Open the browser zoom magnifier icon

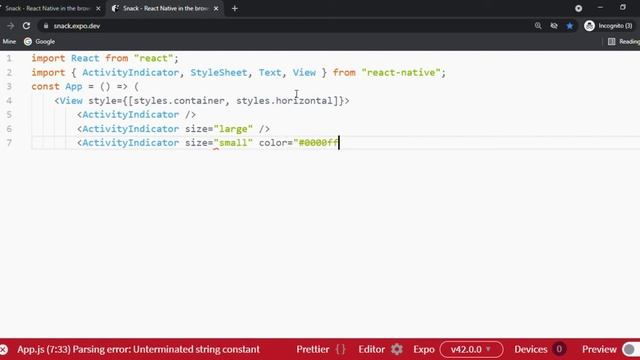[538, 26]
